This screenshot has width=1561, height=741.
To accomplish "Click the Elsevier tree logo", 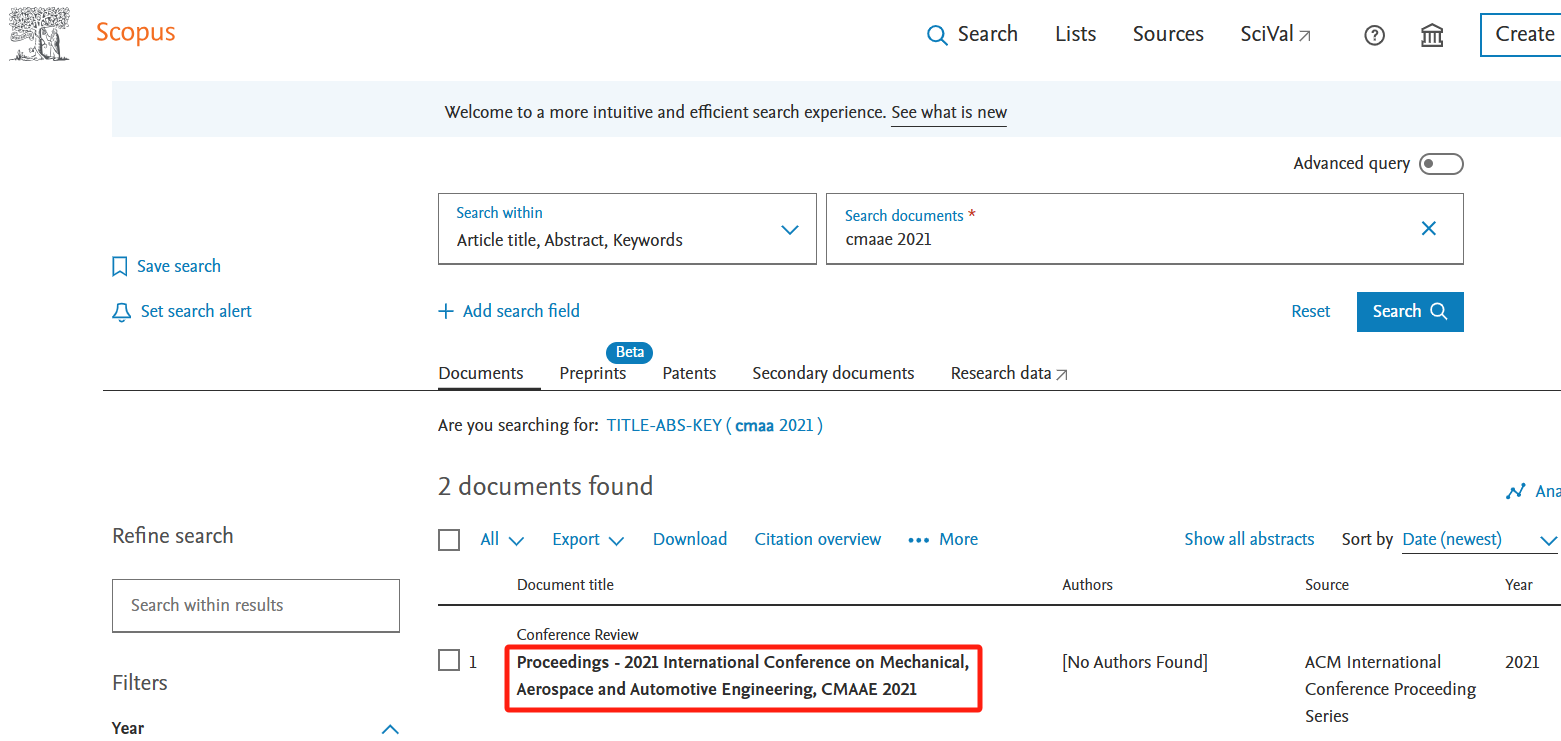I will tap(39, 34).
